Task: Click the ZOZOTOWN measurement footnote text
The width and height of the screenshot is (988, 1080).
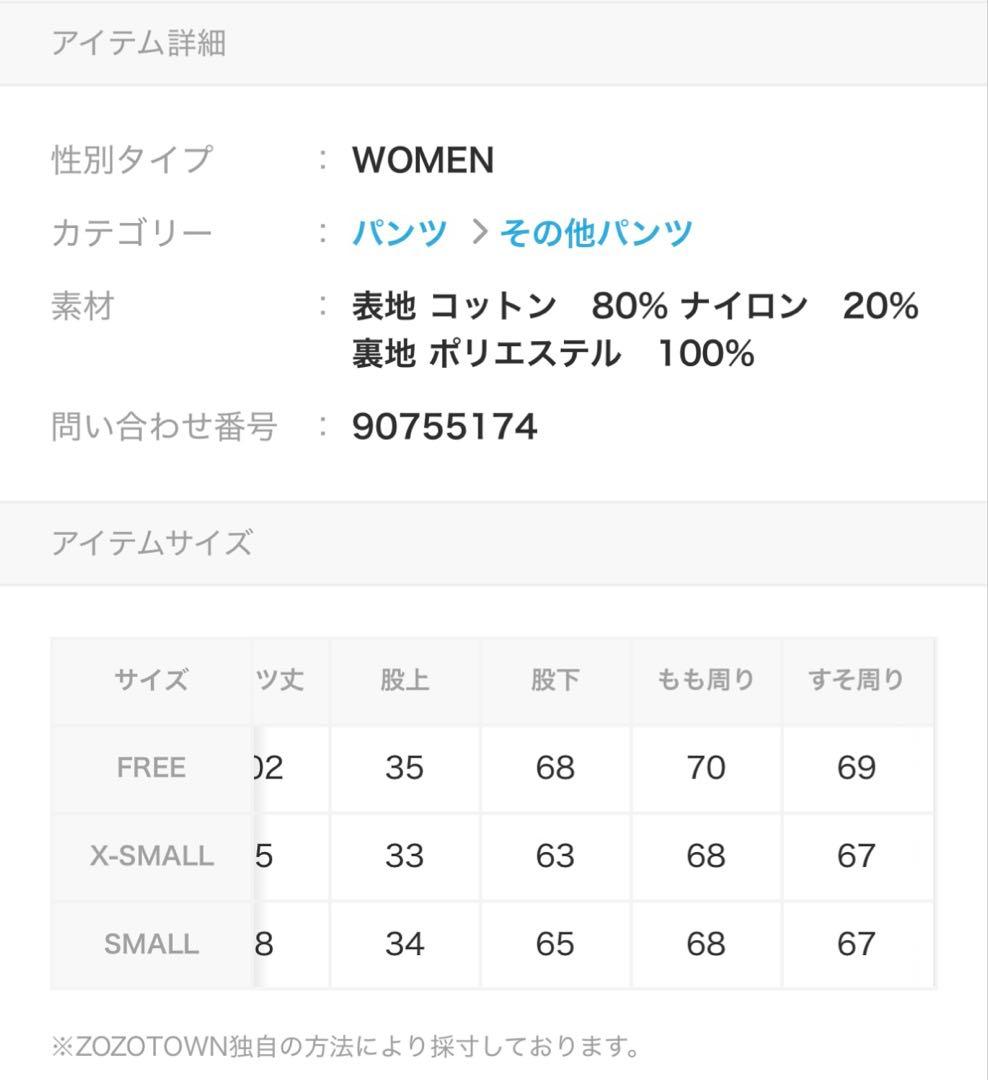Action: pos(346,1047)
